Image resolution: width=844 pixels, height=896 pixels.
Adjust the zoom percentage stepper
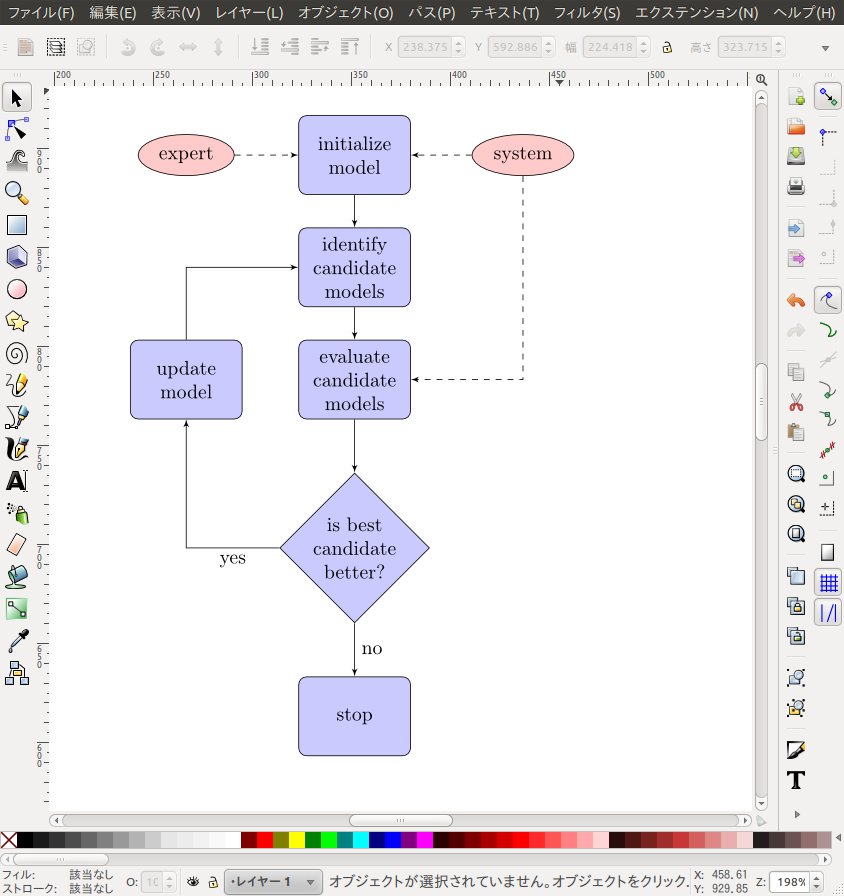[817, 882]
